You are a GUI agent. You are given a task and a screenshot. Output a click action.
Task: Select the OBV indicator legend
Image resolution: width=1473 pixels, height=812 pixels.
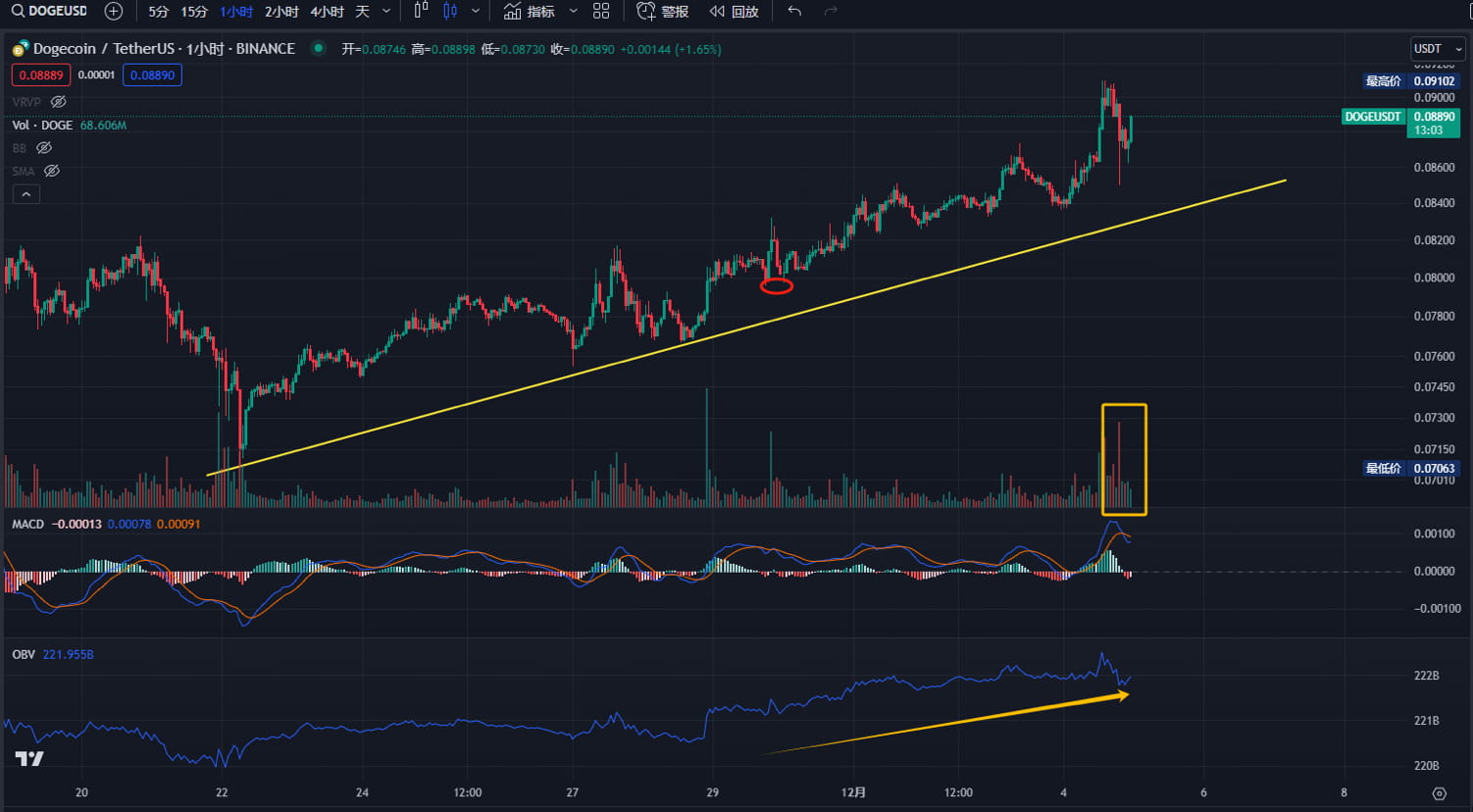[x=24, y=654]
